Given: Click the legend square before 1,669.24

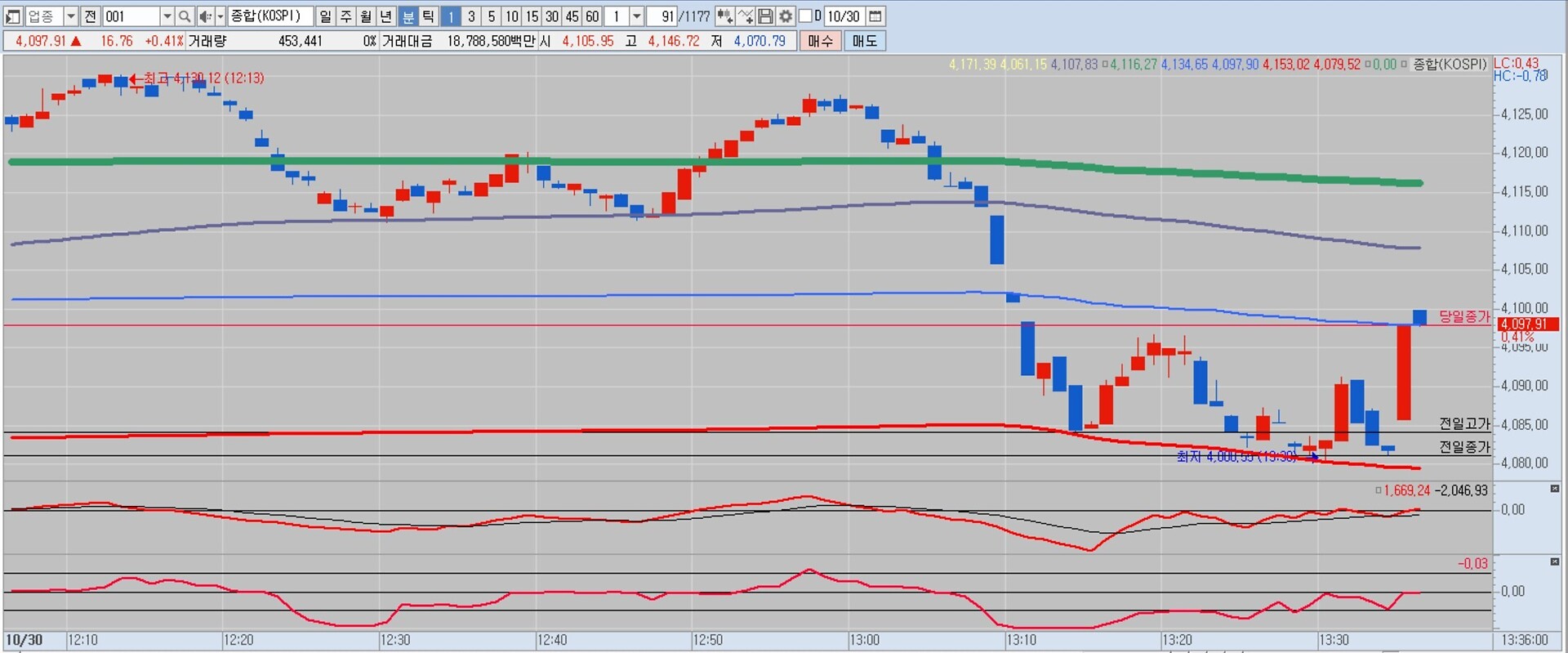Looking at the screenshot, I should (1378, 490).
